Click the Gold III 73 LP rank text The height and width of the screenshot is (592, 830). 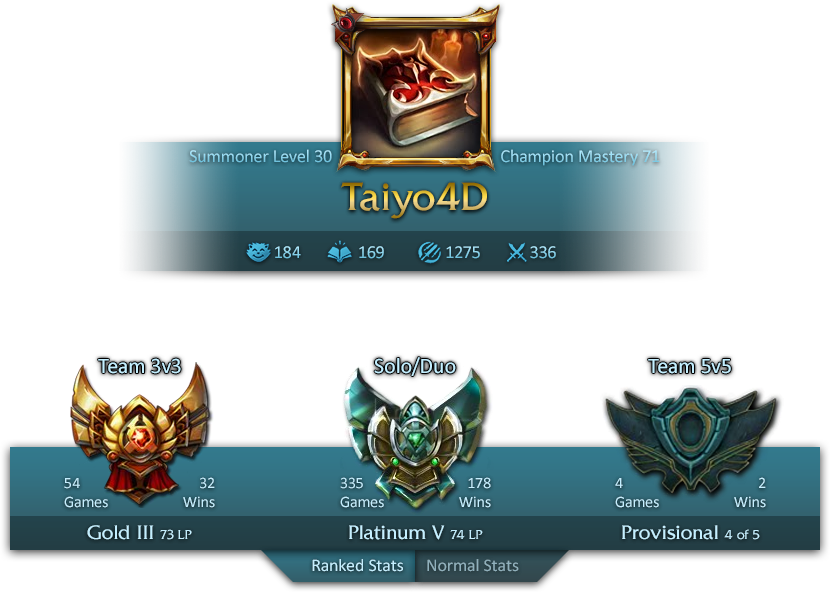[x=139, y=533]
